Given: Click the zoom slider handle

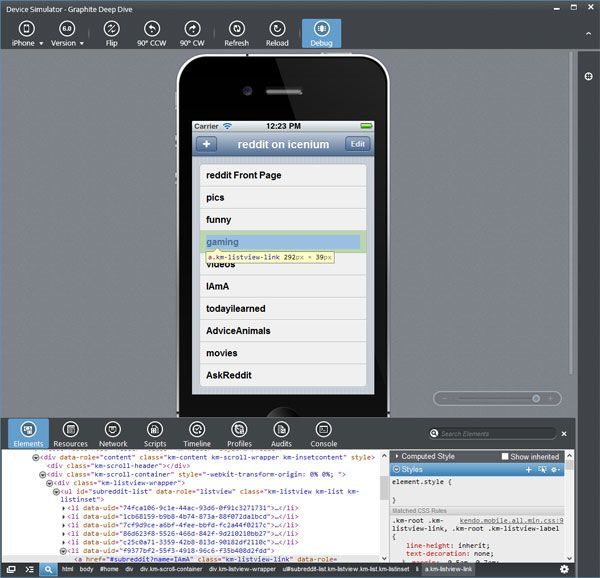Looking at the screenshot, I should click(x=536, y=399).
